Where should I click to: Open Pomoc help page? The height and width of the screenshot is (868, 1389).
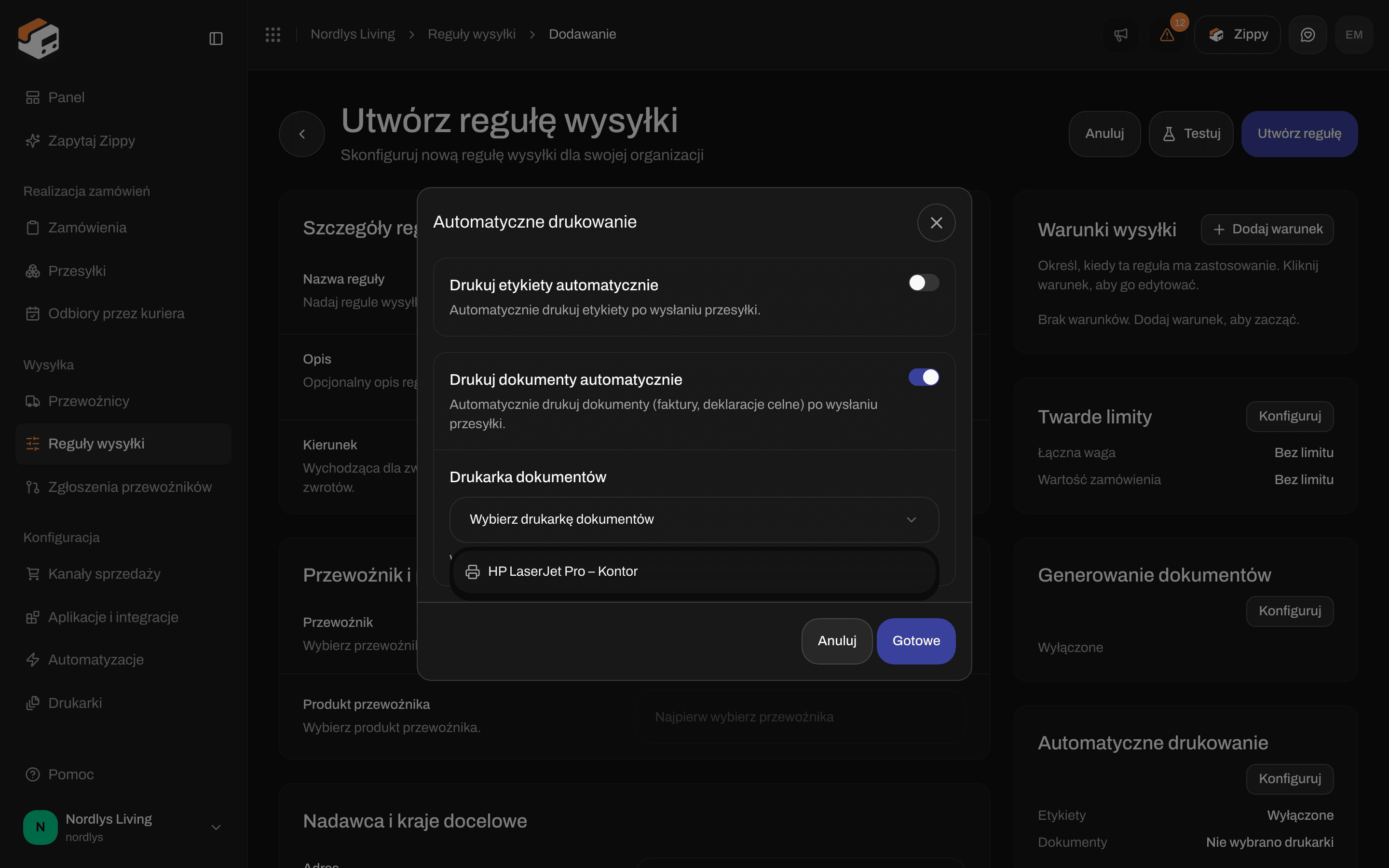tap(123, 774)
